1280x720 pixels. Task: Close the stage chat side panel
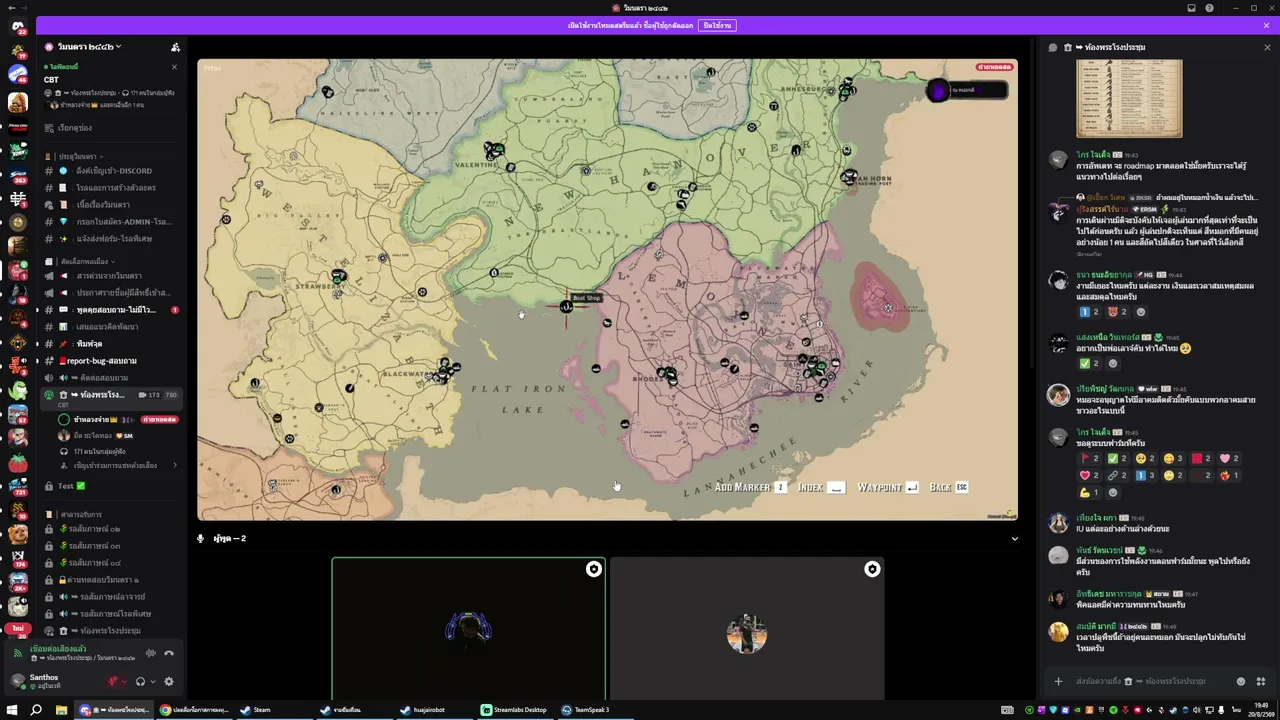[1267, 47]
